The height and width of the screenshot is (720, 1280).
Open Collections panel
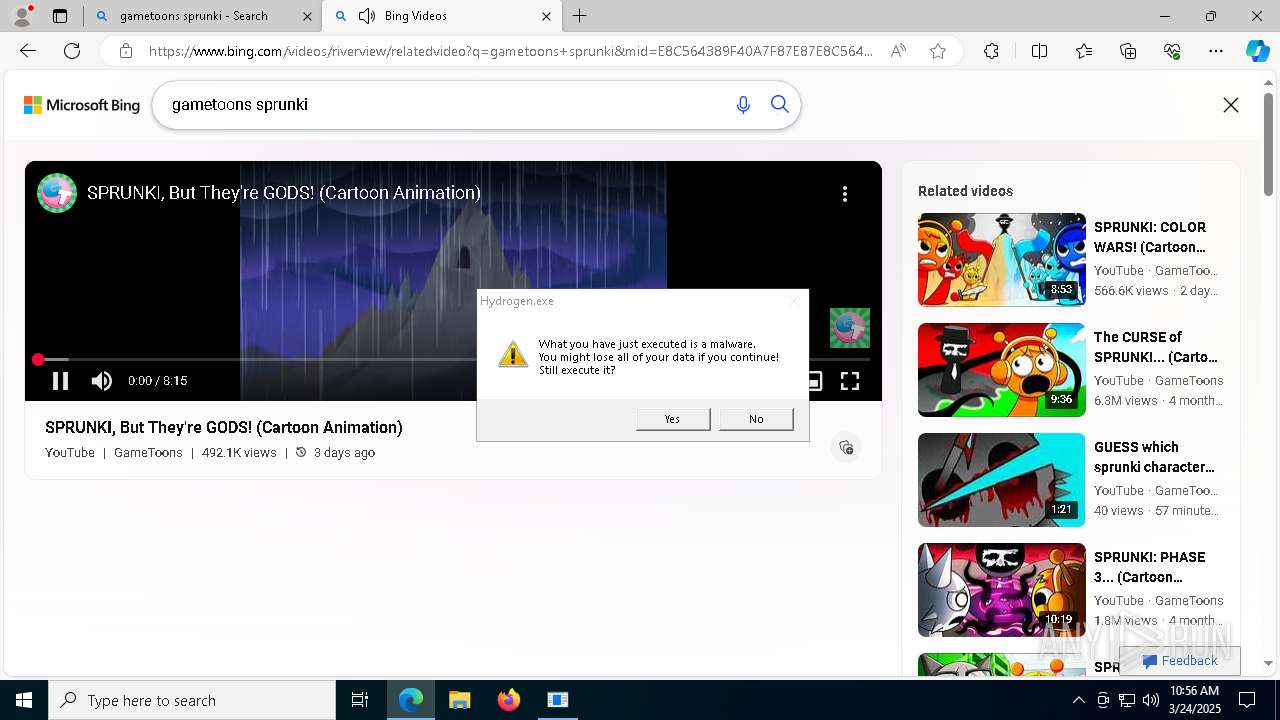(1128, 51)
